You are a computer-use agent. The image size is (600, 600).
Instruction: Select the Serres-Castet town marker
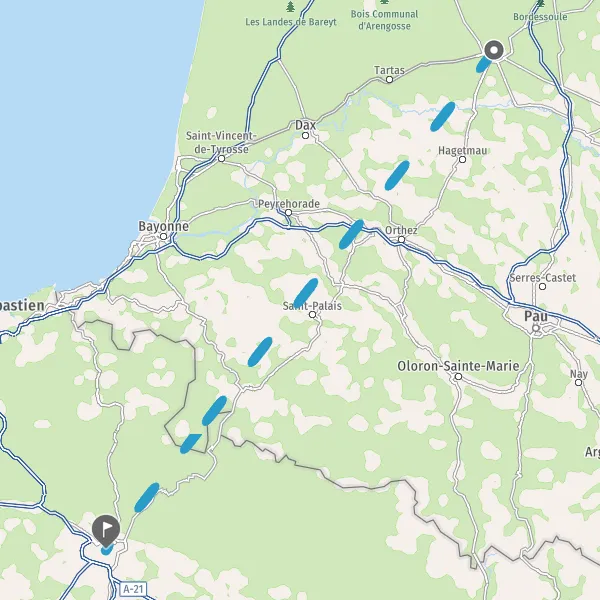click(x=542, y=286)
